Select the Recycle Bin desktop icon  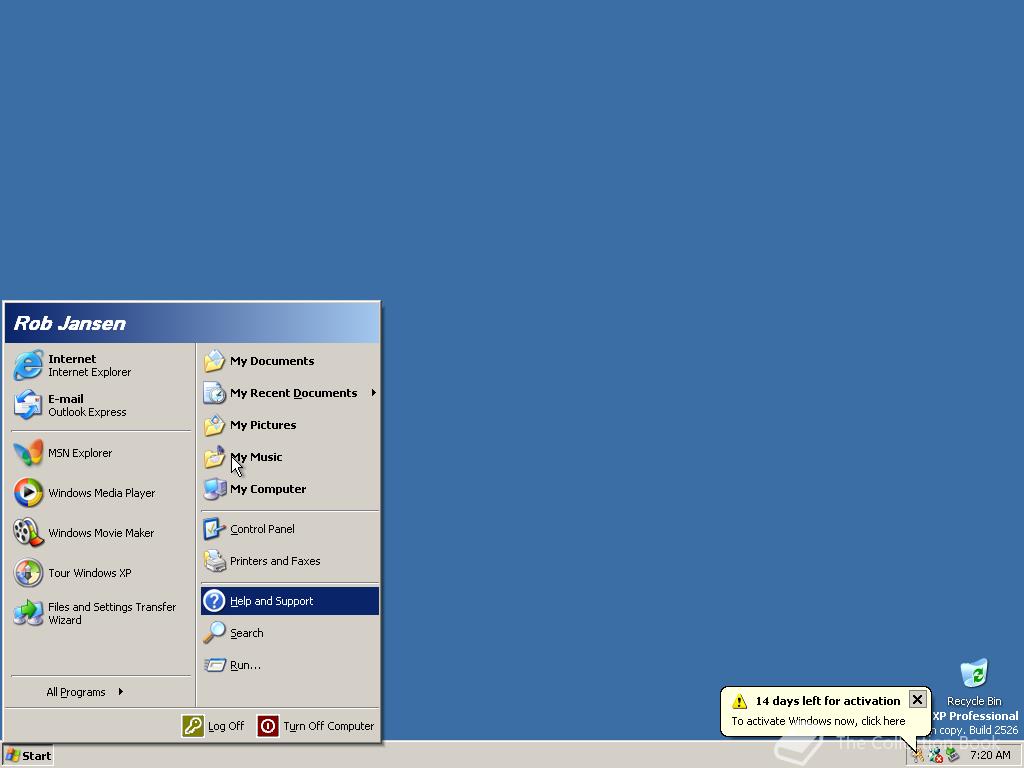point(974,683)
